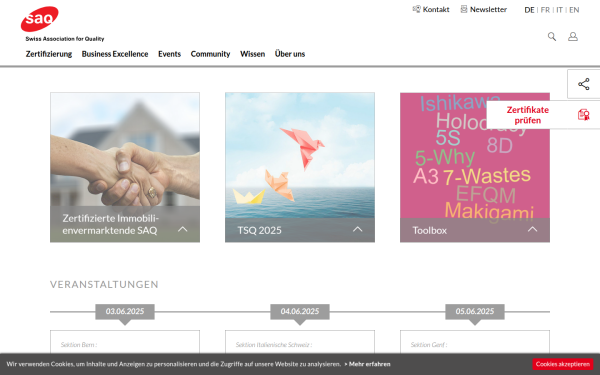The height and width of the screenshot is (375, 600).
Task: Switch language to IT
Action: pos(559,10)
